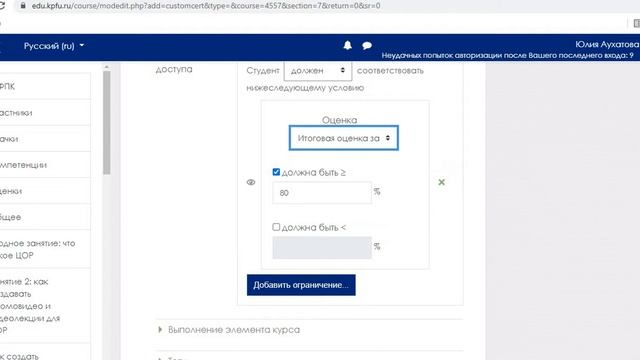Screen dimensions: 640x360
Task: Click the lock icon in address bar
Action: tap(23, 6)
